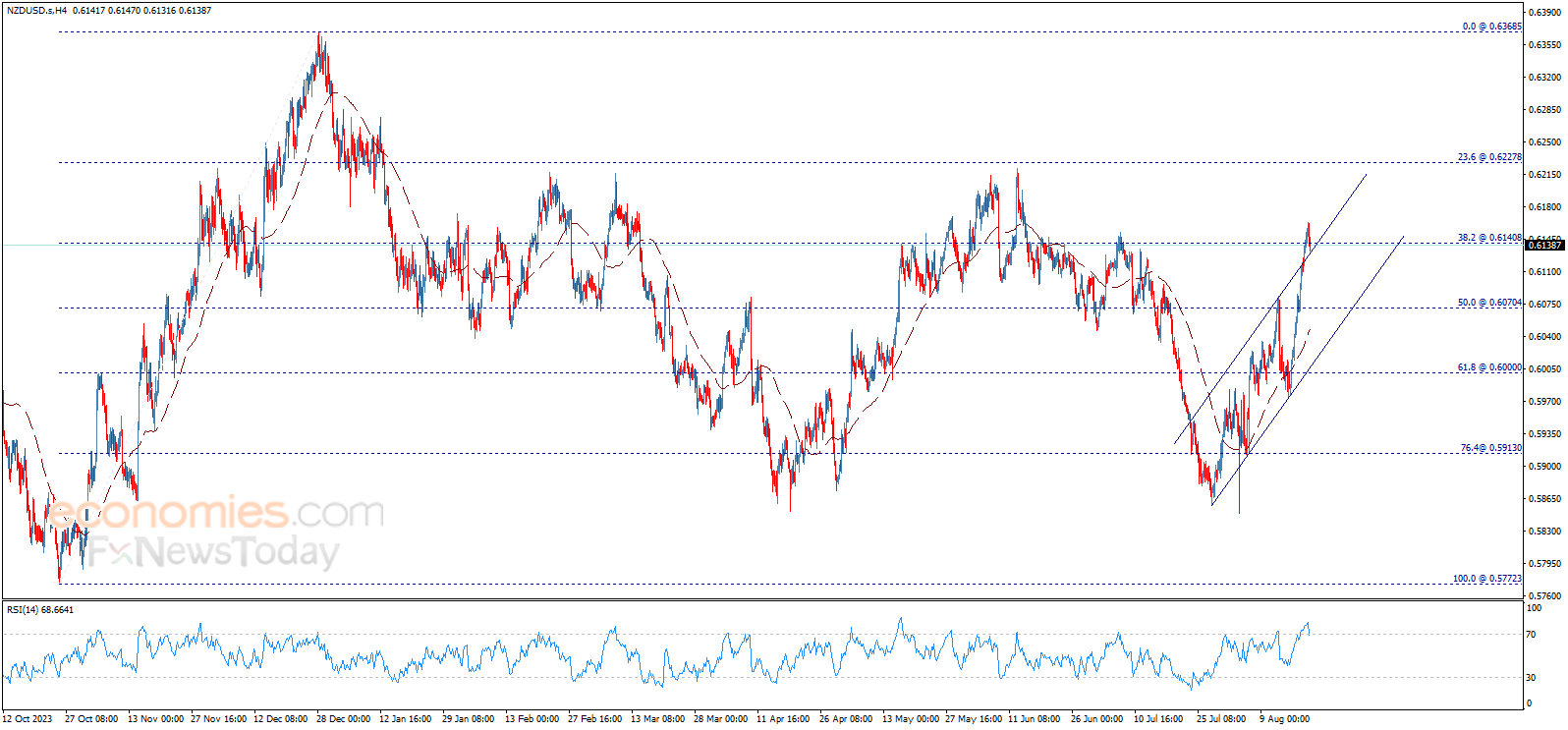Pick the 76.4 @ 0.59130 Fibonacci label
This screenshot has width=1568, height=730.
click(x=1490, y=448)
